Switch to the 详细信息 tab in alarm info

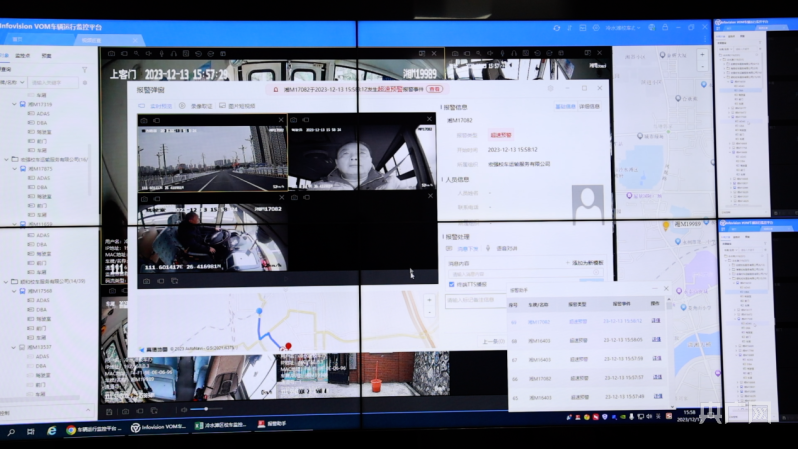coord(589,106)
